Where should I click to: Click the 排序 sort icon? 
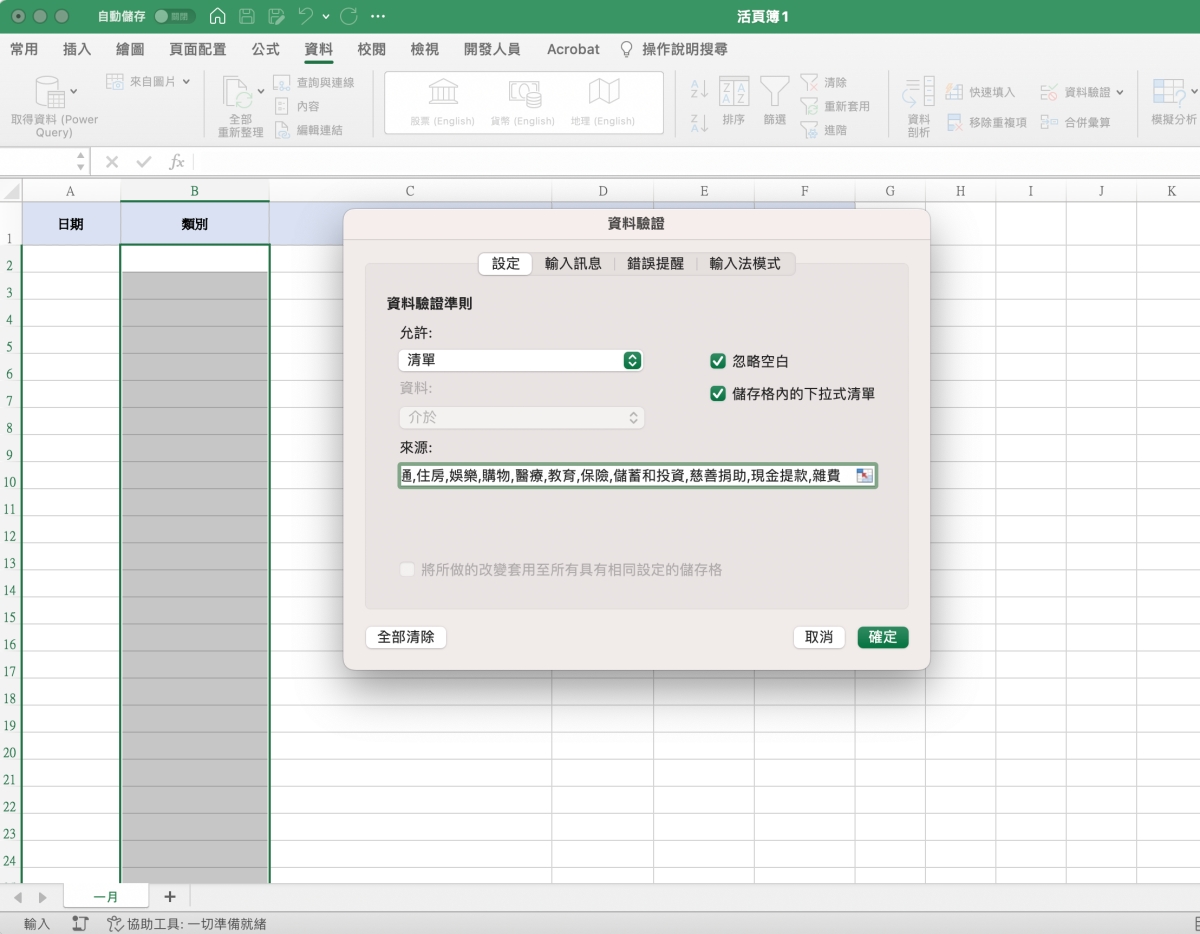733,93
